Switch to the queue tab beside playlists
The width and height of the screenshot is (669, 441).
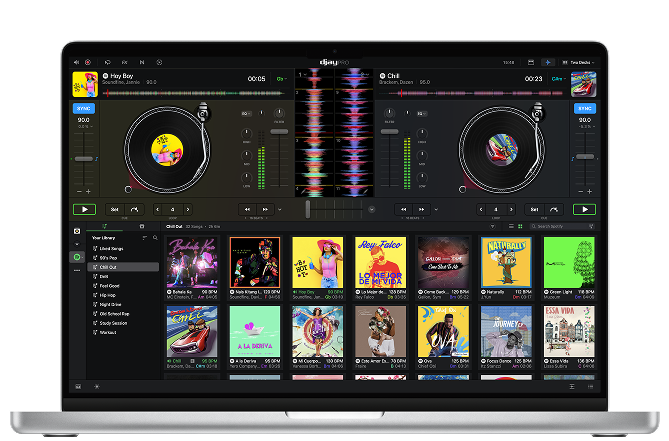point(142,226)
